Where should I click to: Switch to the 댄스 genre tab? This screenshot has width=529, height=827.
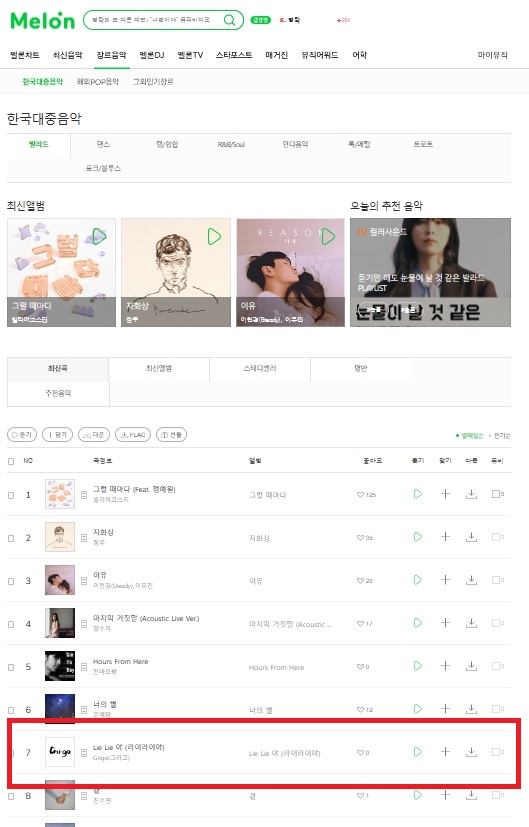tap(103, 144)
